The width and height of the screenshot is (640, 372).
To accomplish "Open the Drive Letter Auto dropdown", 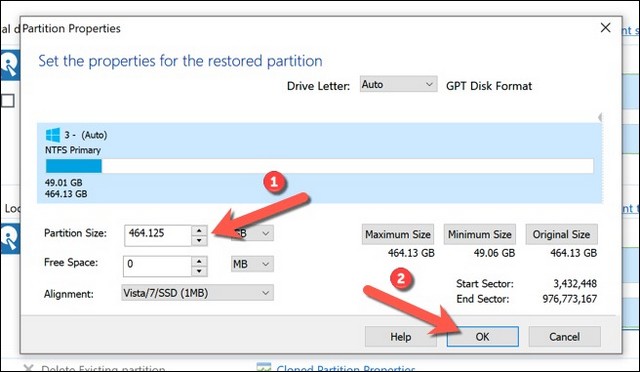I will point(398,84).
